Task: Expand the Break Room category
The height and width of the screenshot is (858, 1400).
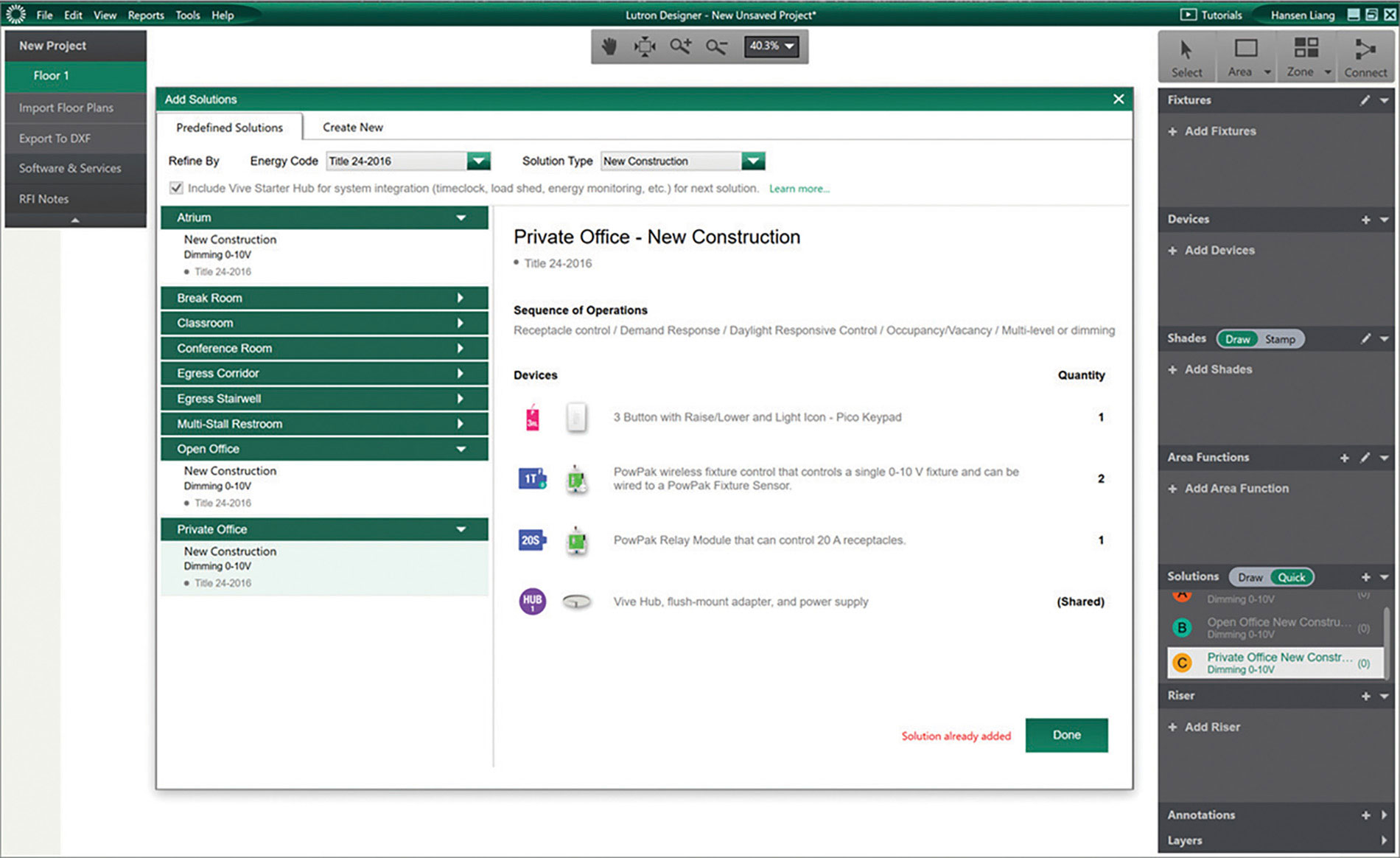Action: 324,298
